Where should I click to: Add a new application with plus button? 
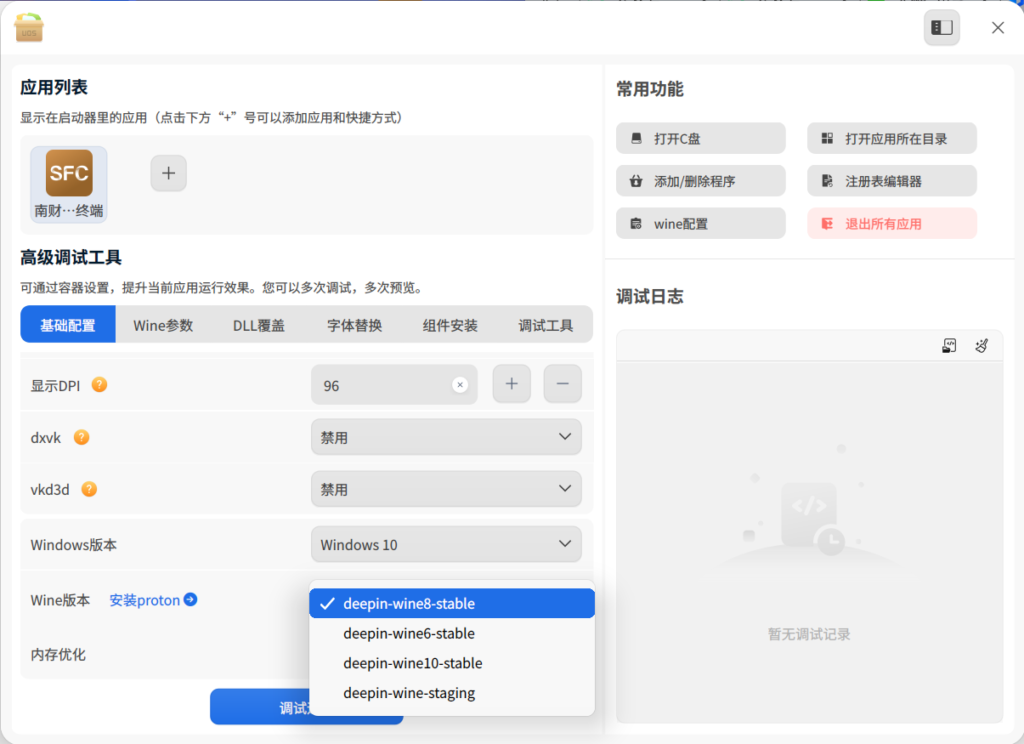[x=168, y=173]
